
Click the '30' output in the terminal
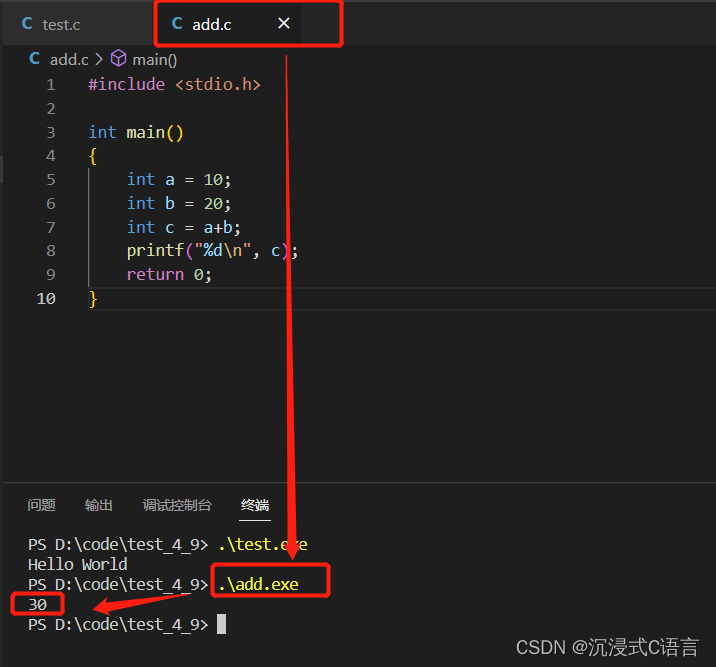coord(37,604)
